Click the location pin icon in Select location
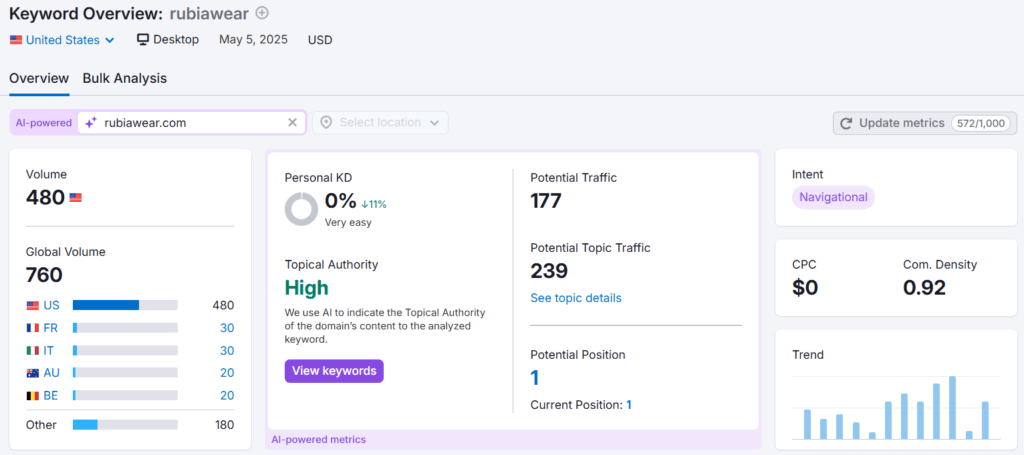 pyautogui.click(x=326, y=122)
